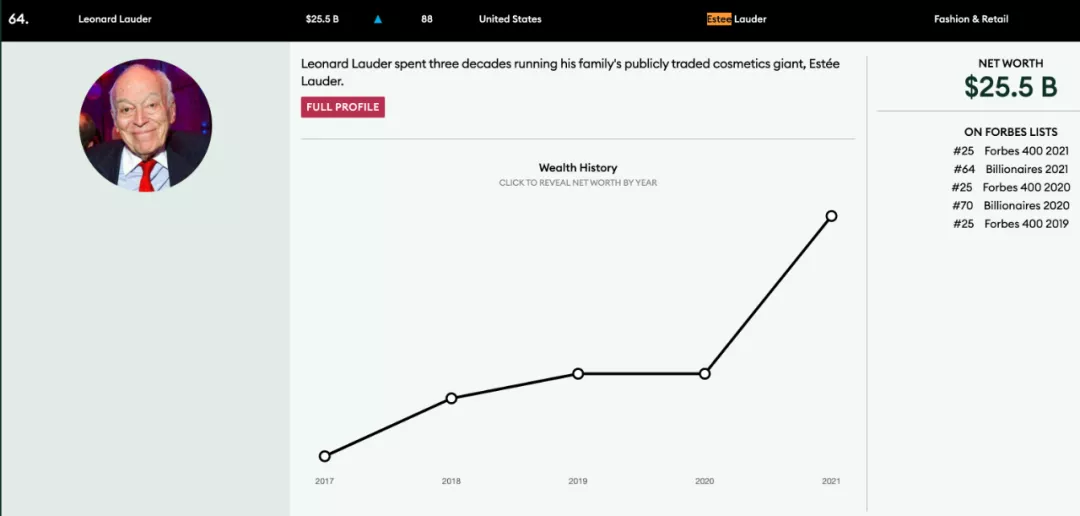The height and width of the screenshot is (516, 1080).
Task: Click Leonard Lauder's round profile photo
Action: [x=146, y=125]
